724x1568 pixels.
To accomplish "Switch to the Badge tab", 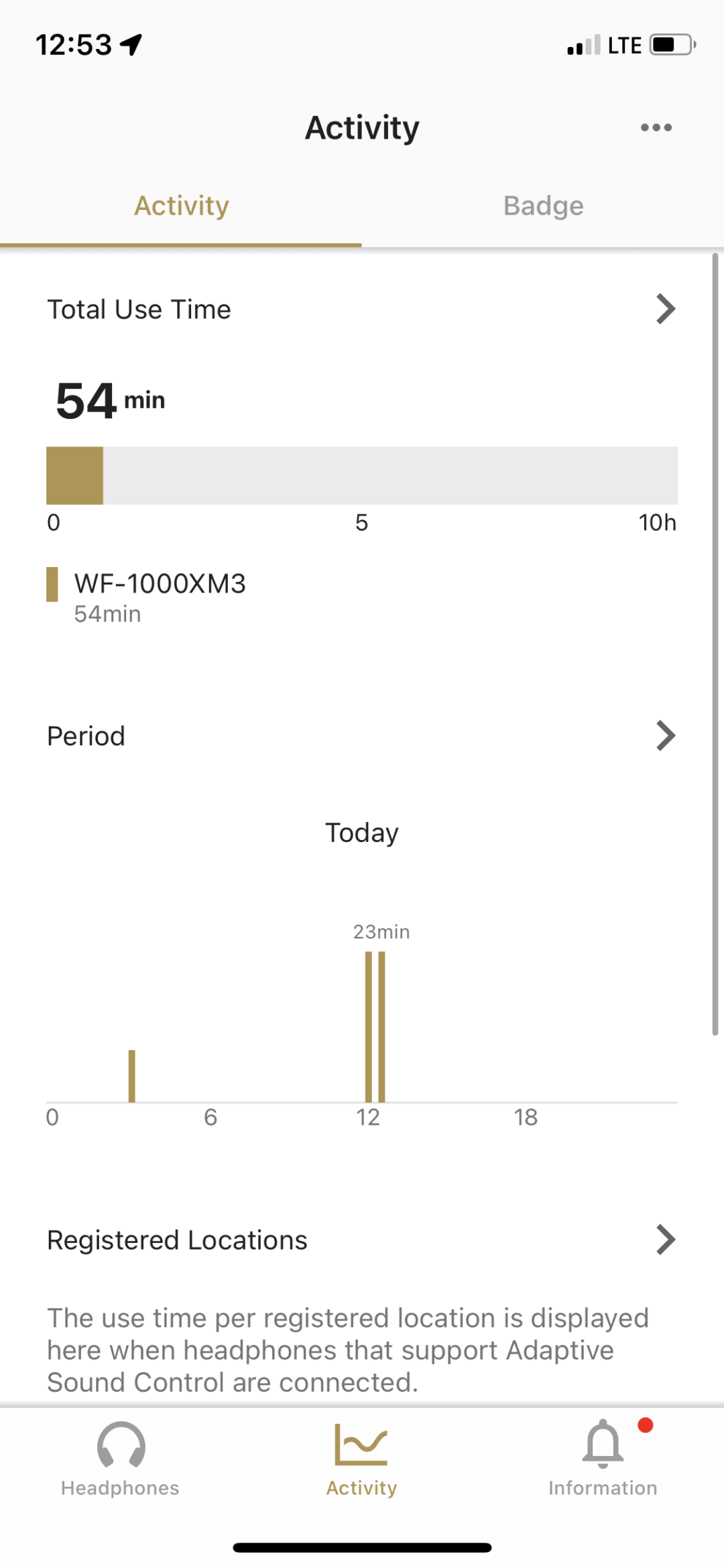I will click(x=543, y=206).
